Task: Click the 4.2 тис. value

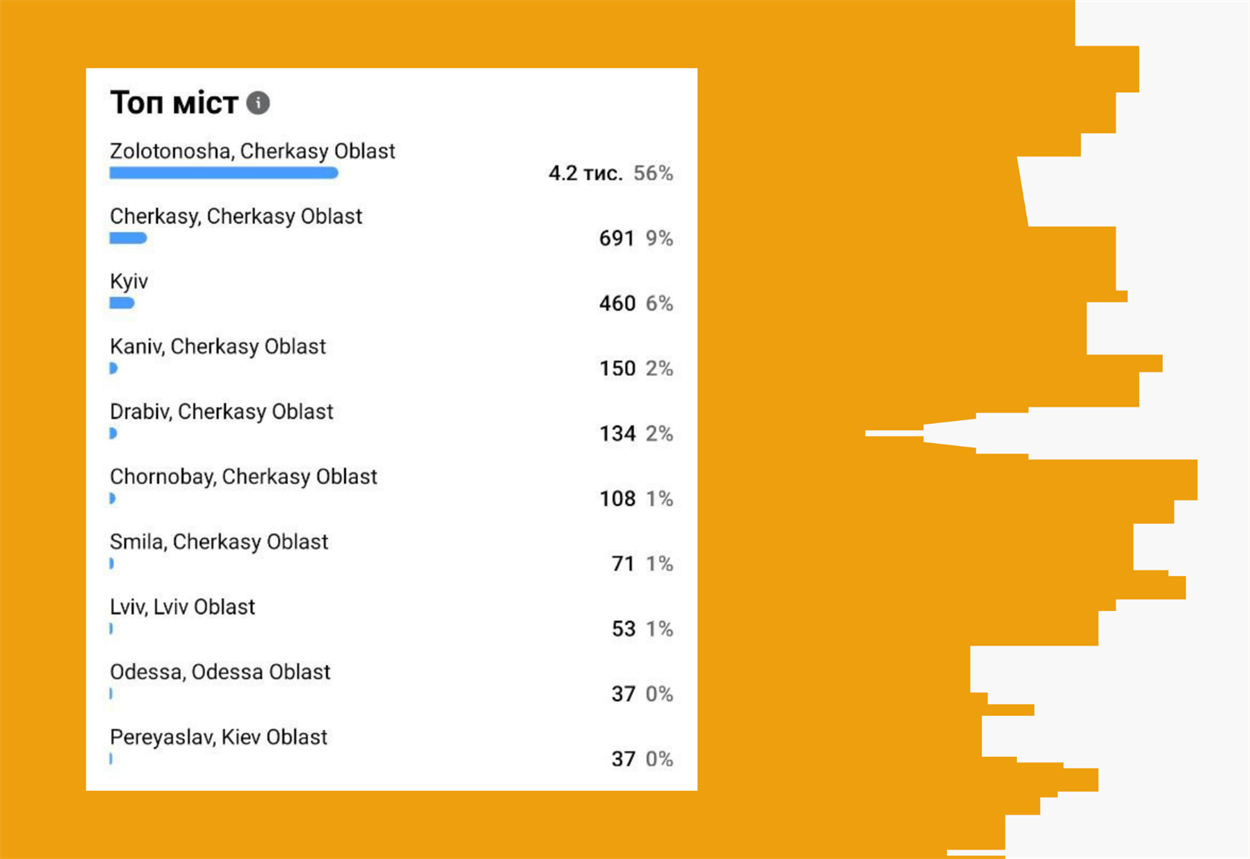Action: [585, 173]
